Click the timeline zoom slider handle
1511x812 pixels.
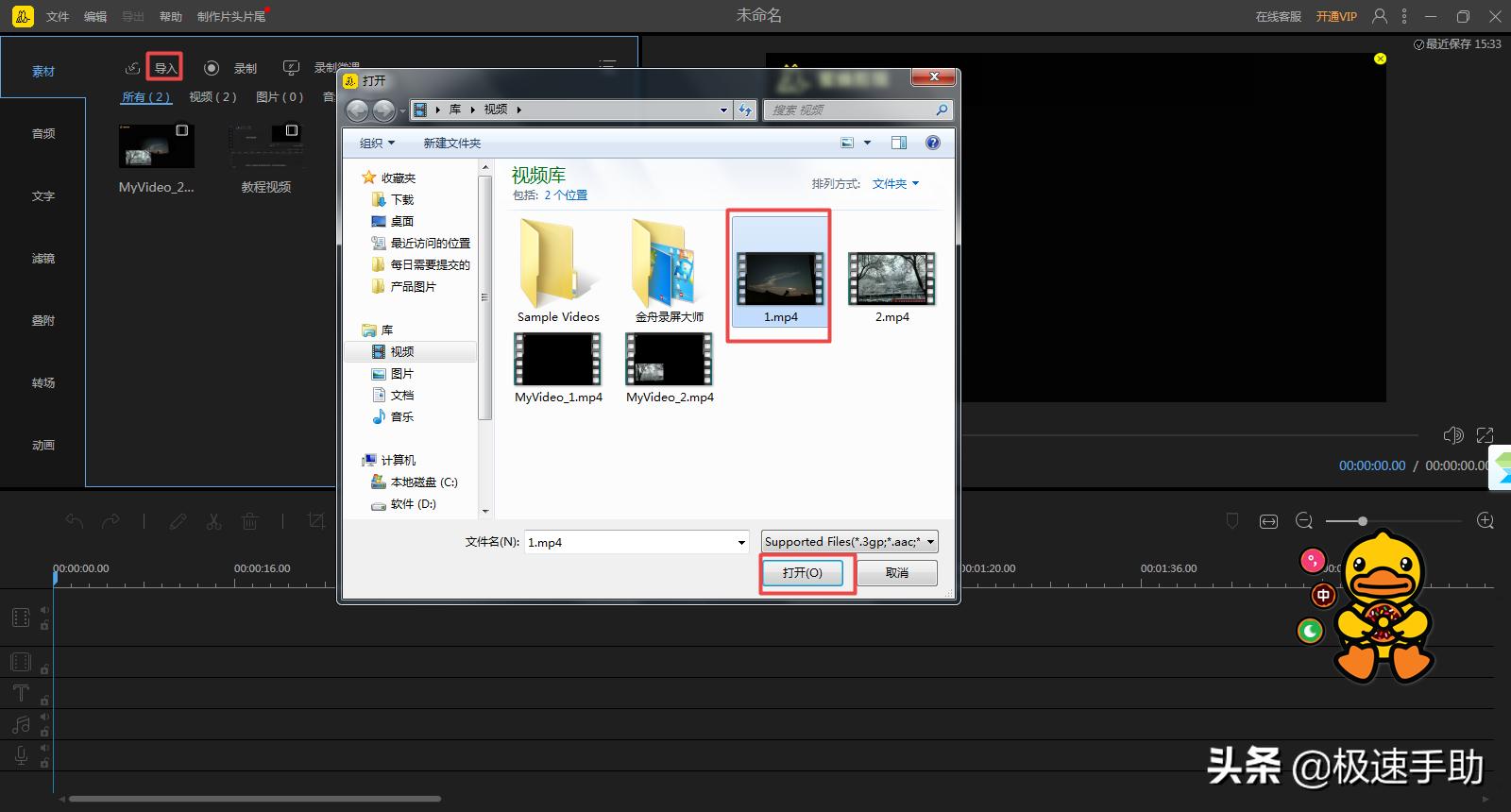click(x=1362, y=521)
